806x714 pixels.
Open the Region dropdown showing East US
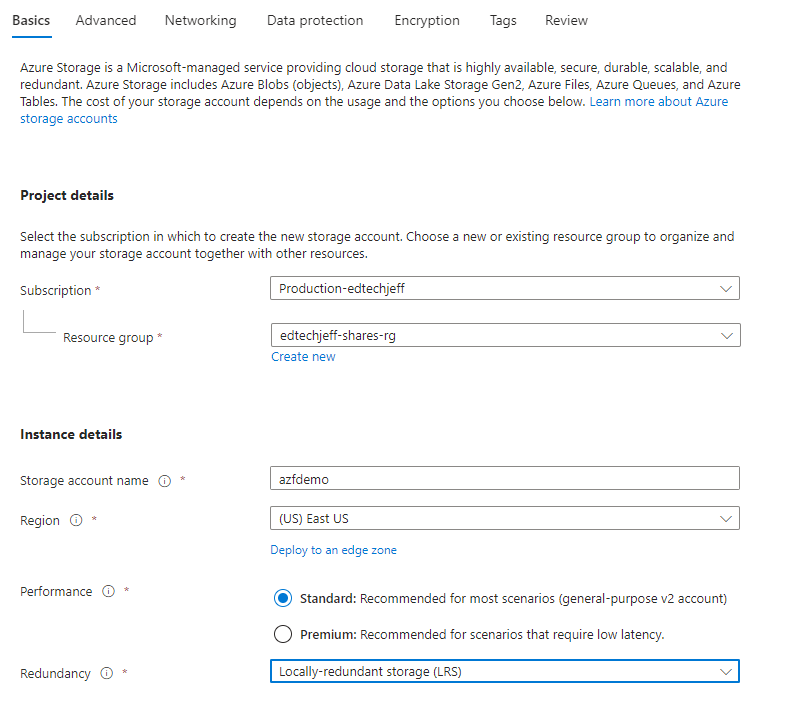pyautogui.click(x=504, y=519)
